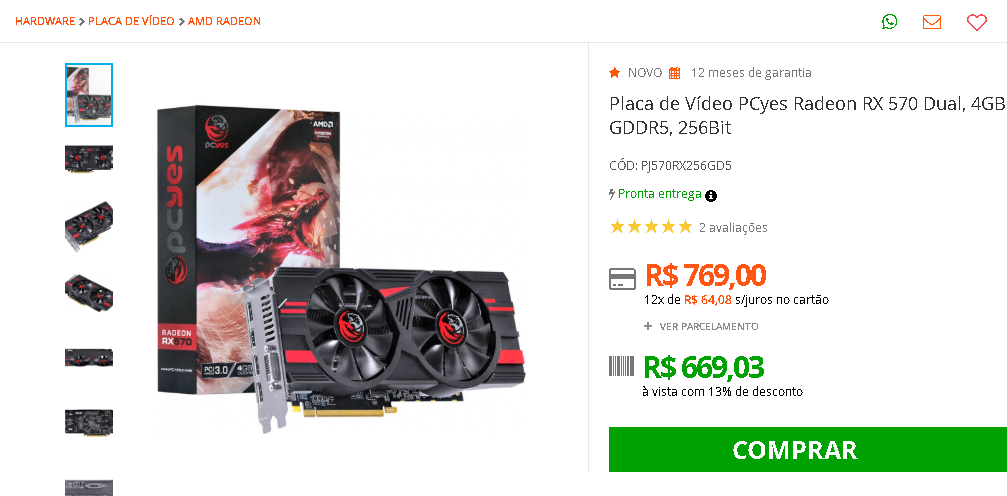
Task: Click the orange NOVO star icon
Action: [x=615, y=73]
